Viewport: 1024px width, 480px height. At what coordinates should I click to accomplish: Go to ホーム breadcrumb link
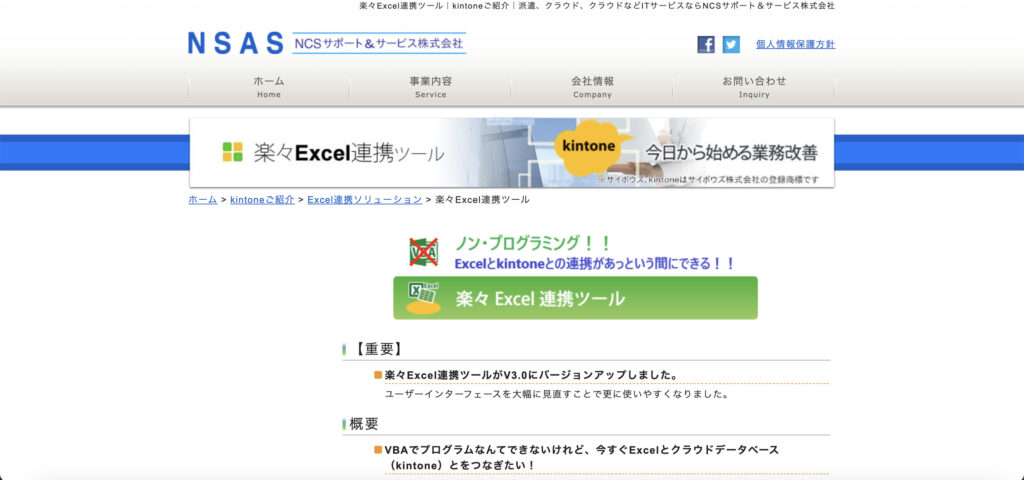pyautogui.click(x=202, y=200)
